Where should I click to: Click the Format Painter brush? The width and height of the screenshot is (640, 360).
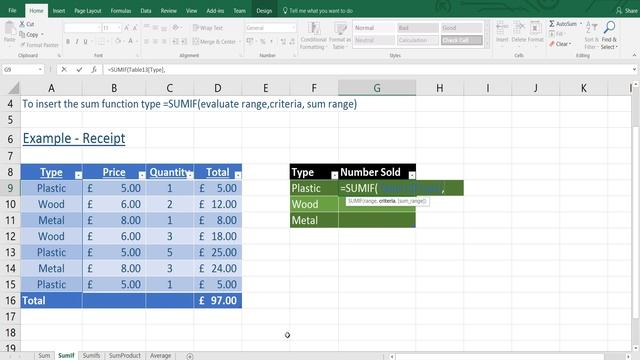click(23, 44)
